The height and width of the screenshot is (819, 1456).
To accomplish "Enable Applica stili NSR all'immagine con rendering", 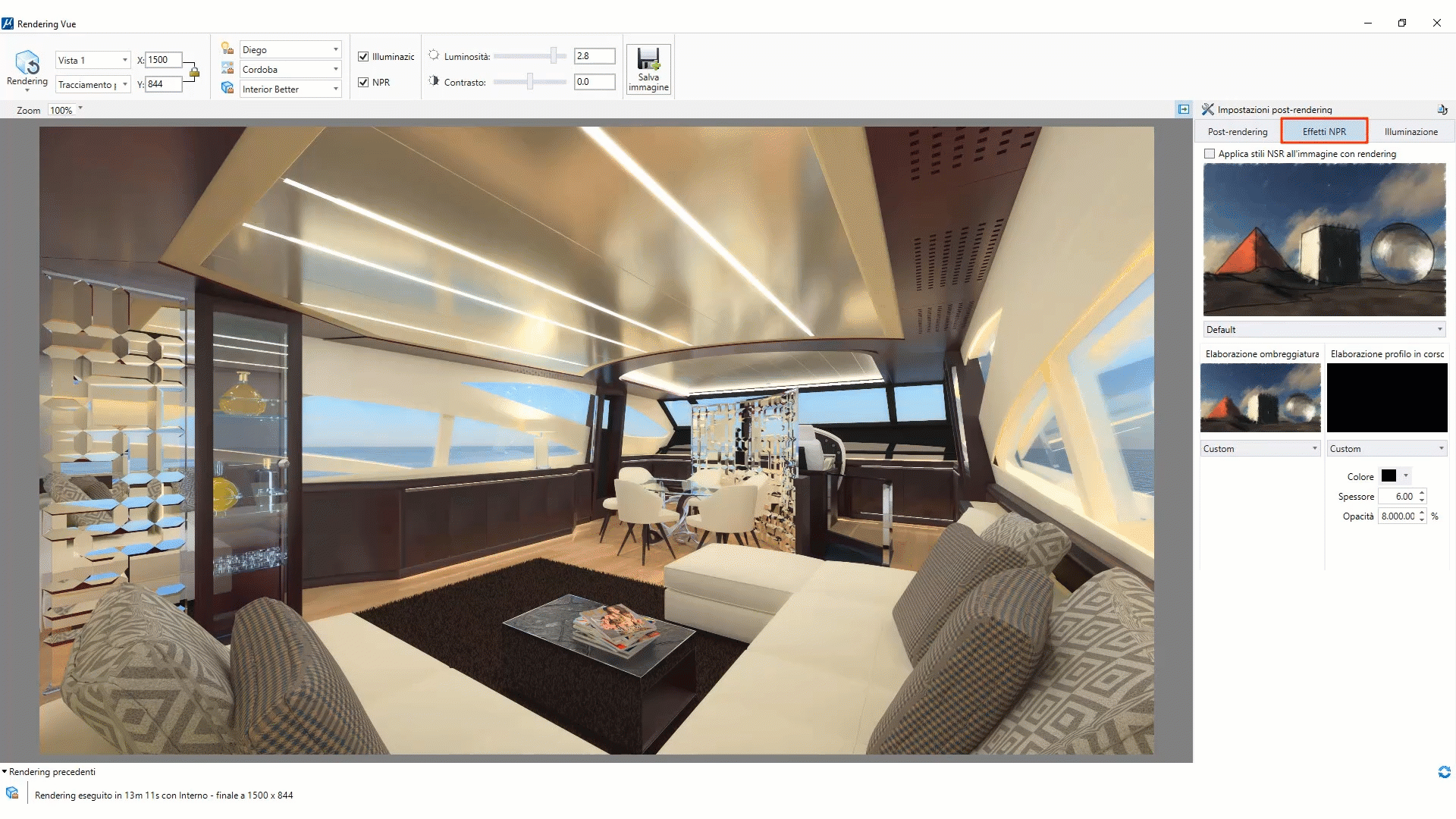I will [x=1210, y=153].
